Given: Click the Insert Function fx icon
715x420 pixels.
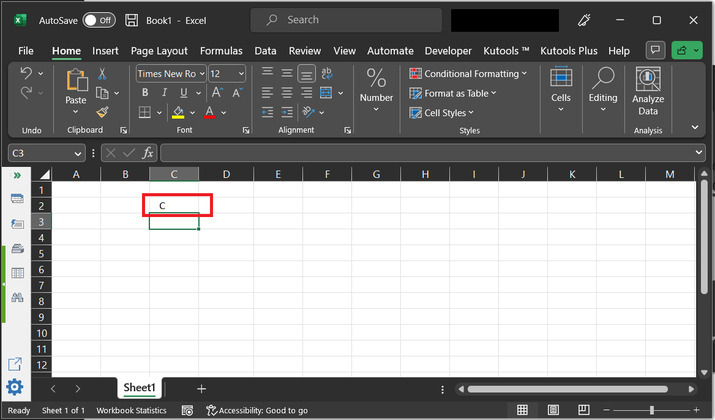Looking at the screenshot, I should coord(147,153).
